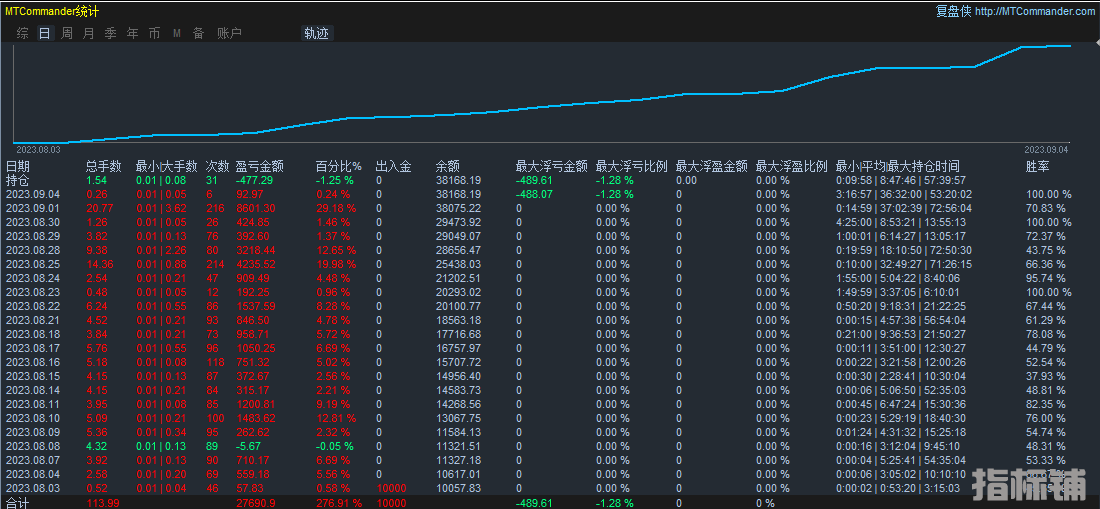Image resolution: width=1100 pixels, height=509 pixels.
Task: Click the M tab
Action: point(176,33)
